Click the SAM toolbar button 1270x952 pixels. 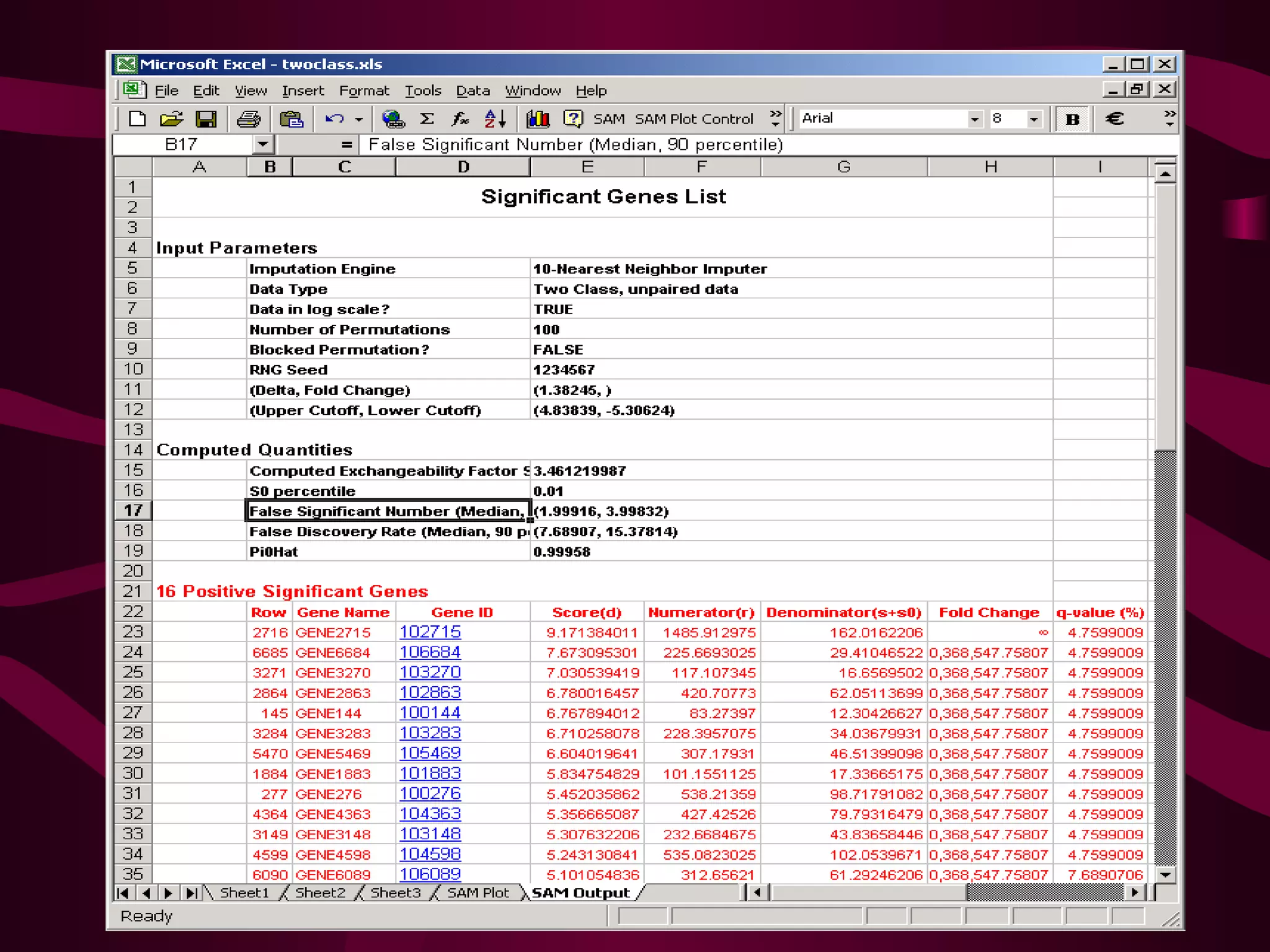pyautogui.click(x=608, y=119)
